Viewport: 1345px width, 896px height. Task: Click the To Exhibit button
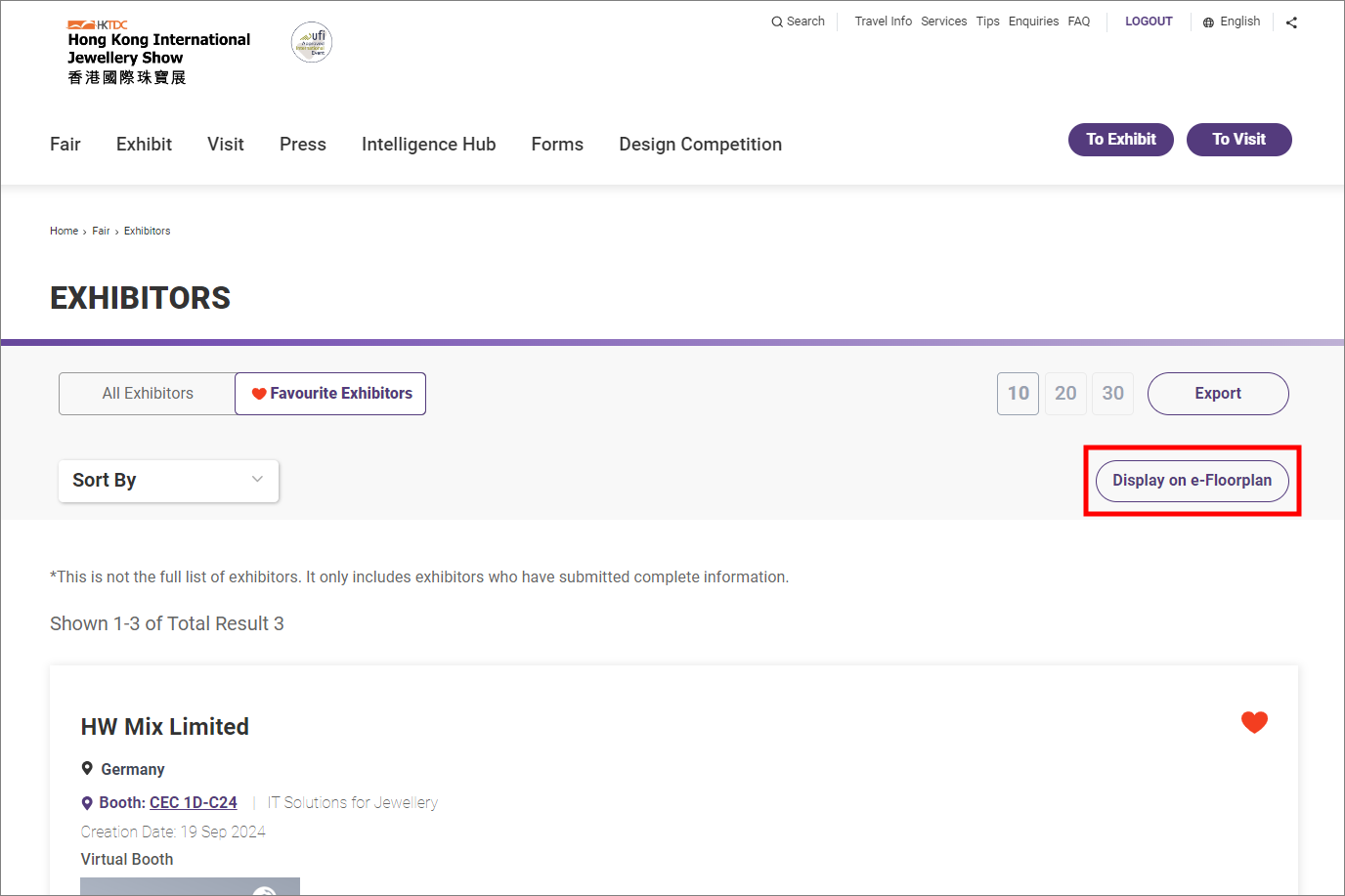(1121, 140)
